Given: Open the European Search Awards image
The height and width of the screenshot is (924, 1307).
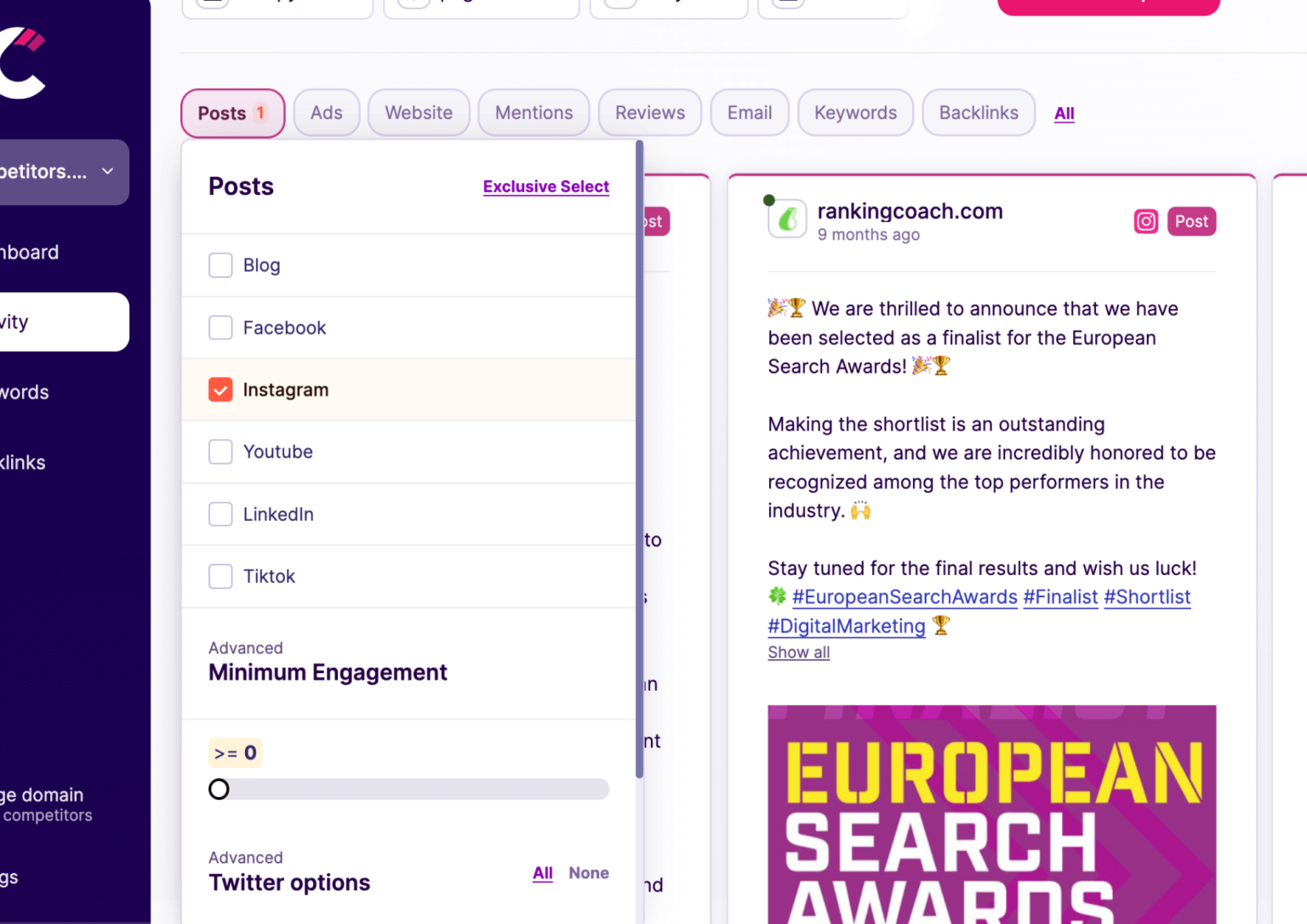Looking at the screenshot, I should 991,813.
